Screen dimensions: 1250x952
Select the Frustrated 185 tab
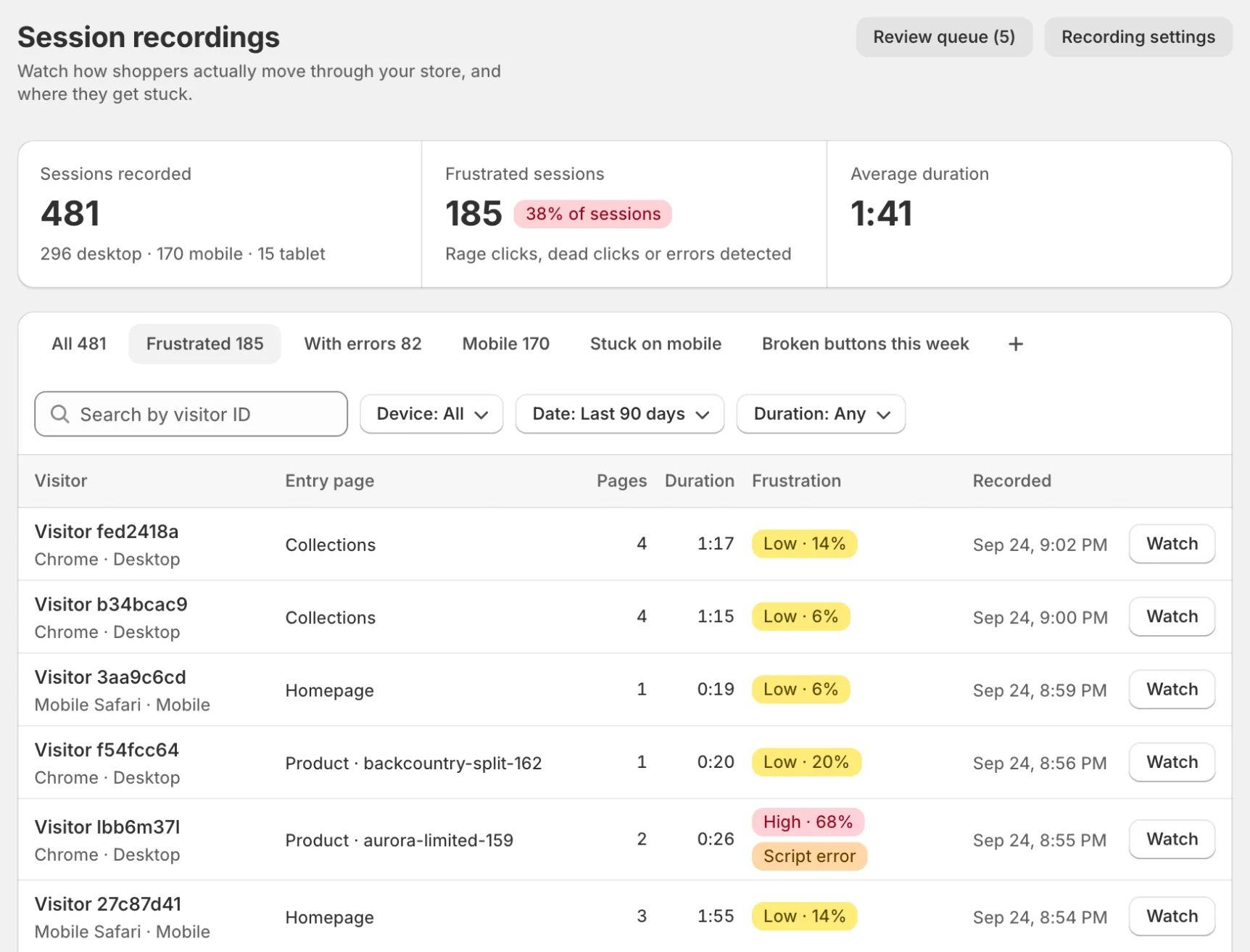point(205,344)
